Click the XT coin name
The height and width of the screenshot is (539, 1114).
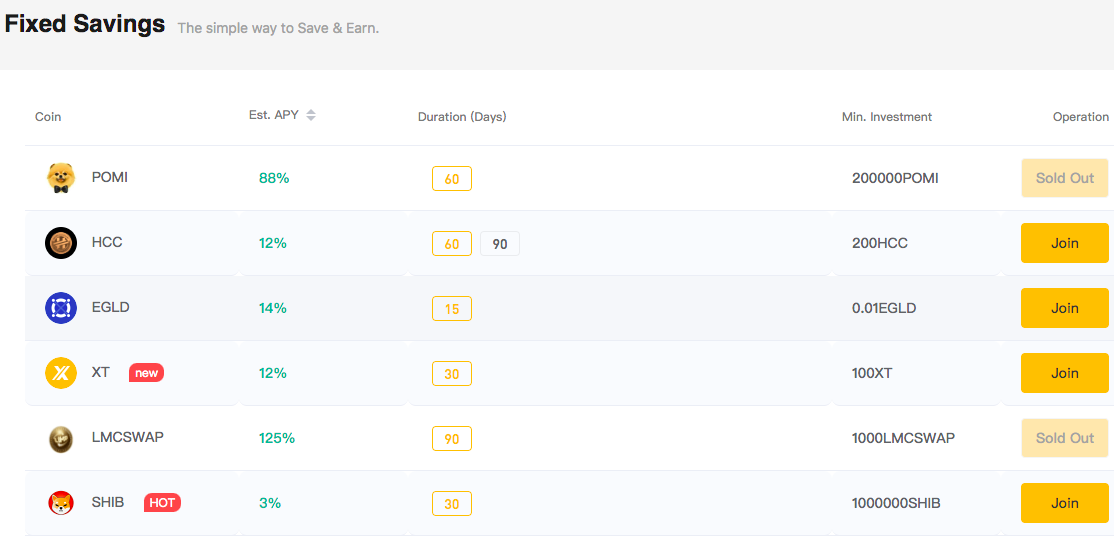(x=101, y=372)
